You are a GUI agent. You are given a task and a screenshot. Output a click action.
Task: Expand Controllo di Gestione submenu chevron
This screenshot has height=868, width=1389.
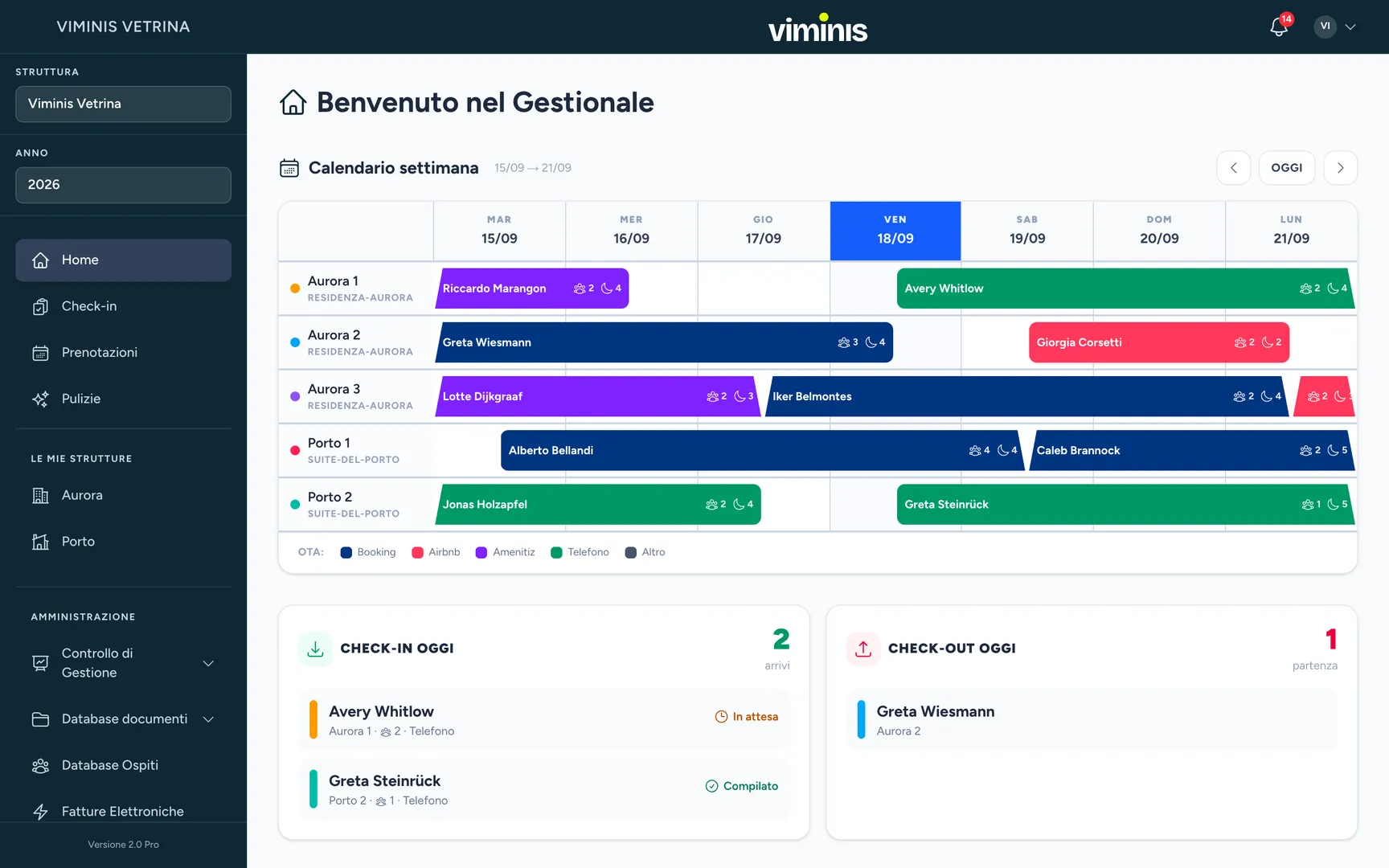point(208,663)
